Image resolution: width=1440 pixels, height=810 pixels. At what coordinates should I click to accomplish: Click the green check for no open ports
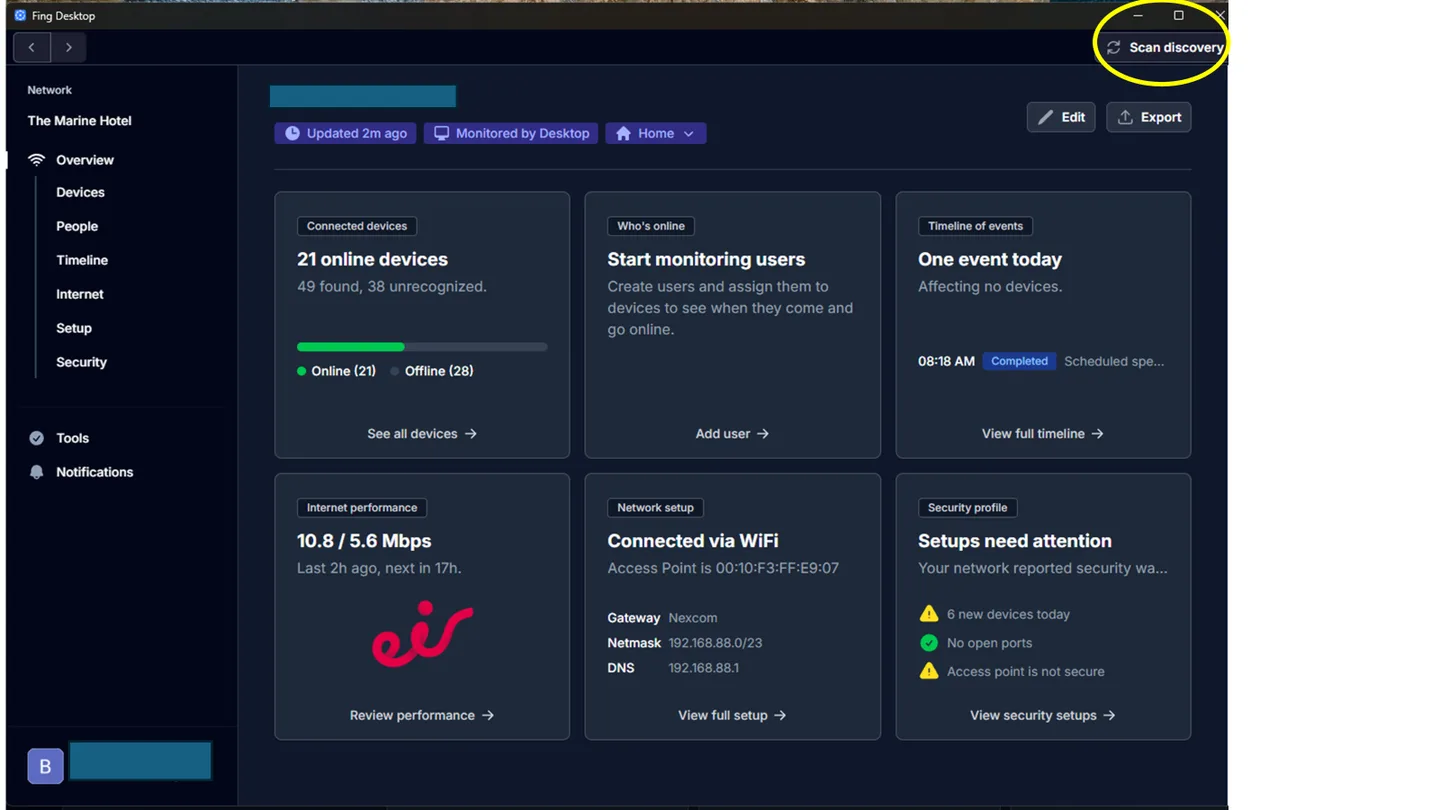click(929, 643)
